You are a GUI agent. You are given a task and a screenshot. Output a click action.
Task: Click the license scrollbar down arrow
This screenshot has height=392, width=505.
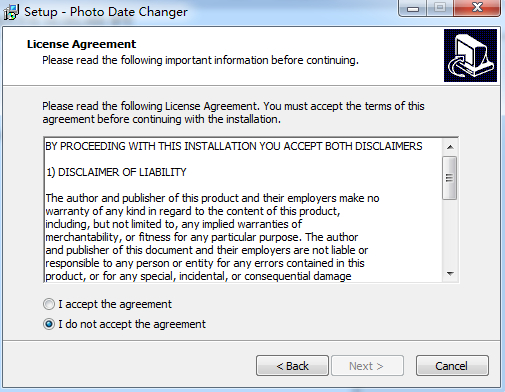450,274
